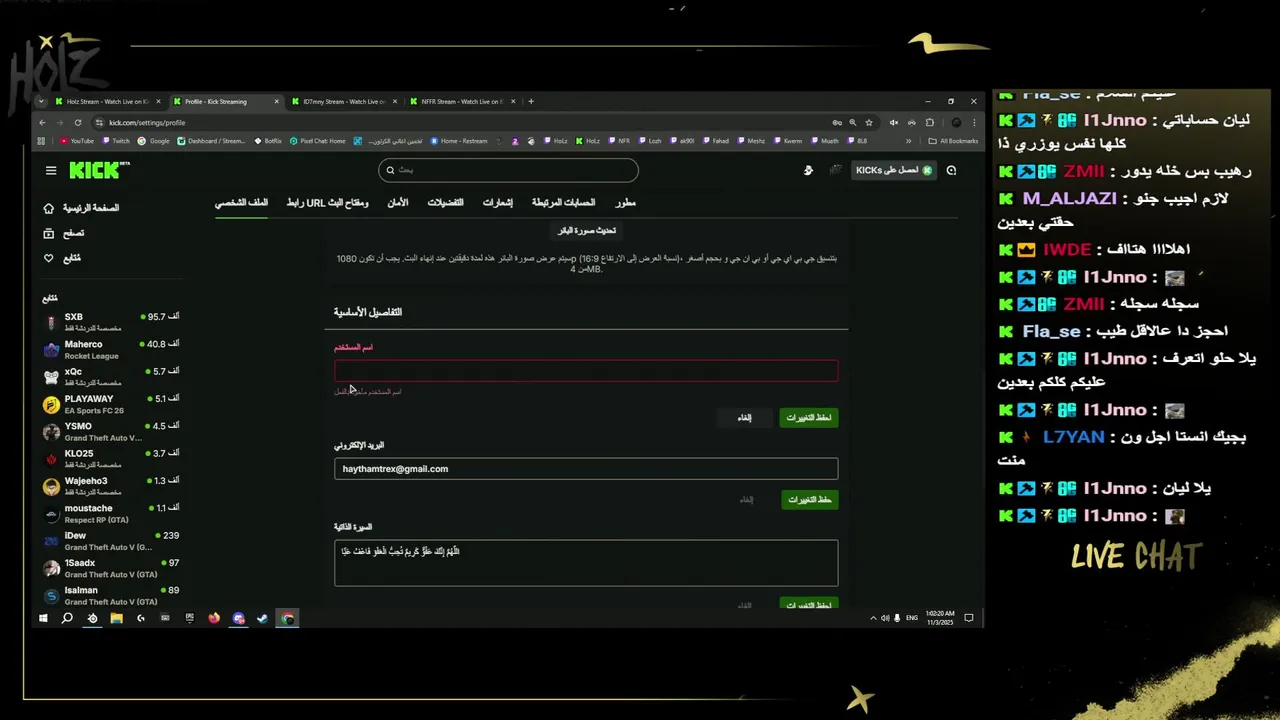This screenshot has height=720, width=1280.
Task: Open the Kick hamburger sidebar menu
Action: (x=51, y=171)
